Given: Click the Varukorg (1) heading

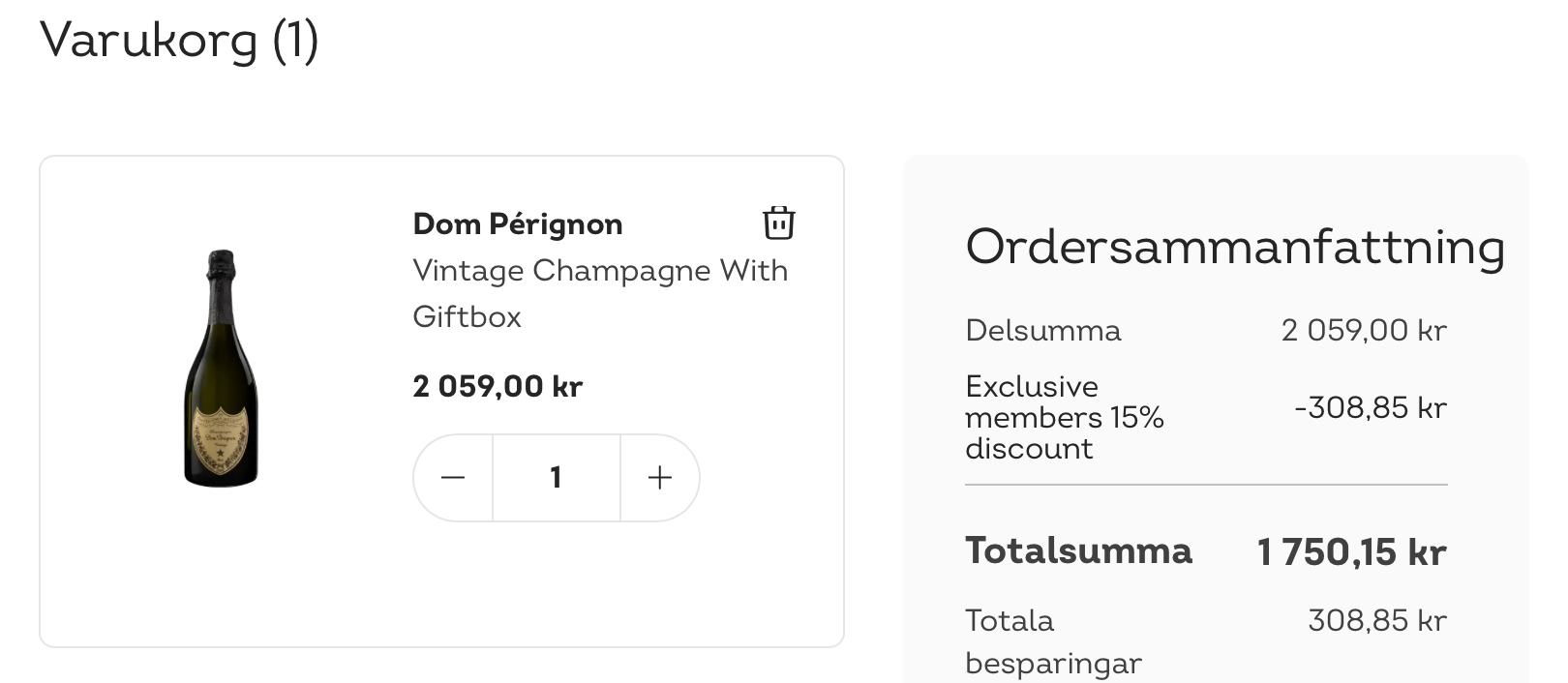Looking at the screenshot, I should point(179,41).
